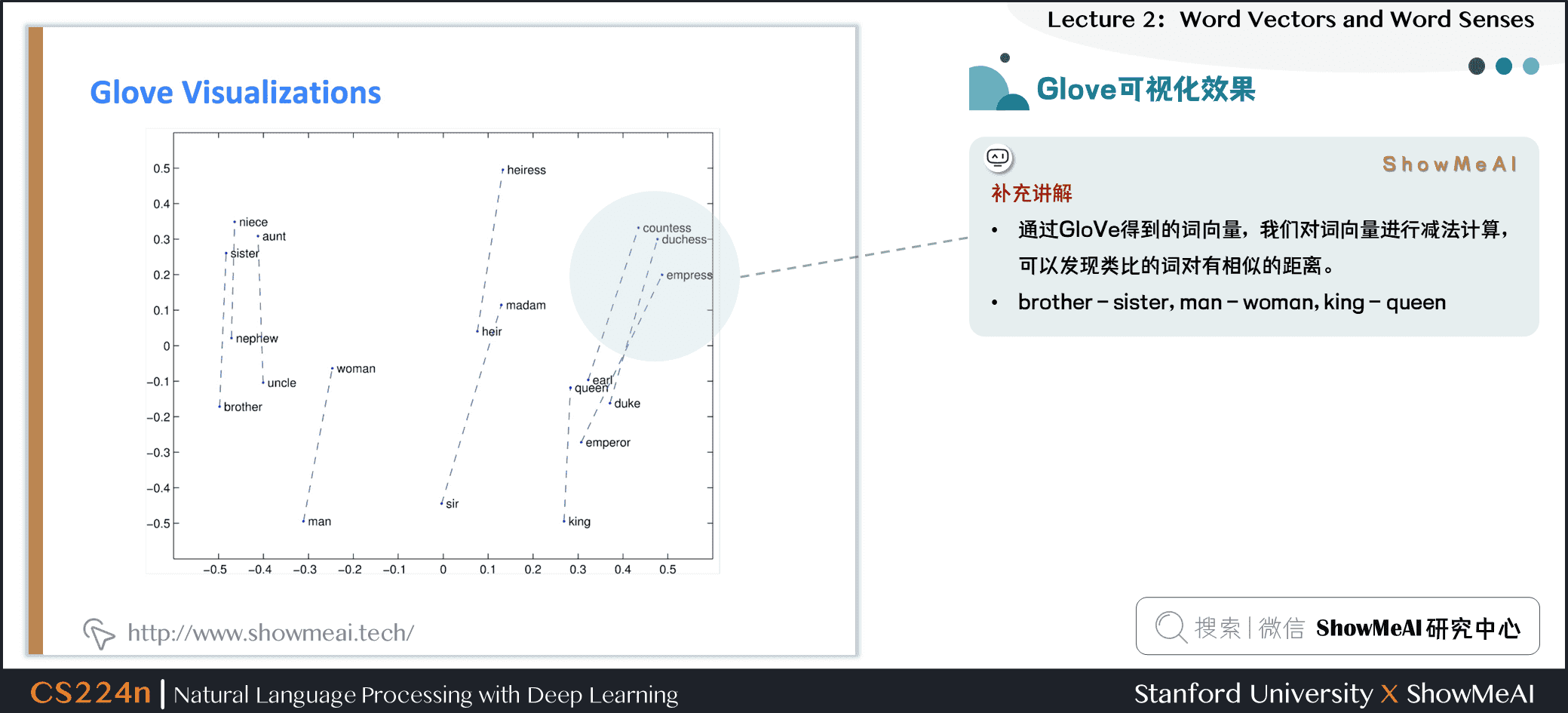This screenshot has width=1568, height=713.
Task: Click the cursor icon beside showmeai.tech URL
Action: (x=99, y=633)
